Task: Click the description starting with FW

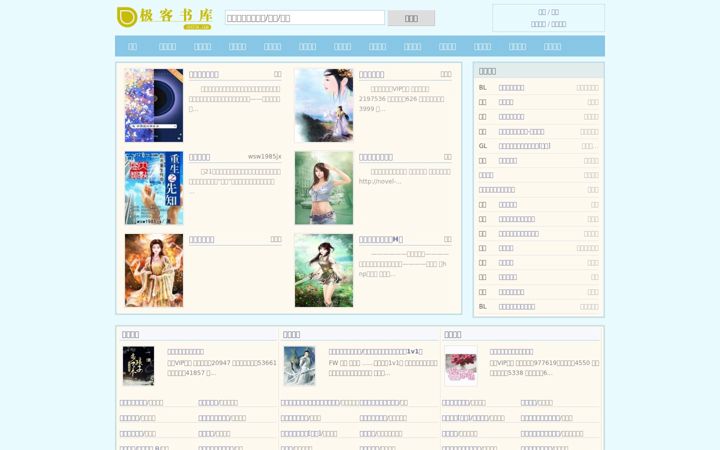Action: [x=383, y=367]
